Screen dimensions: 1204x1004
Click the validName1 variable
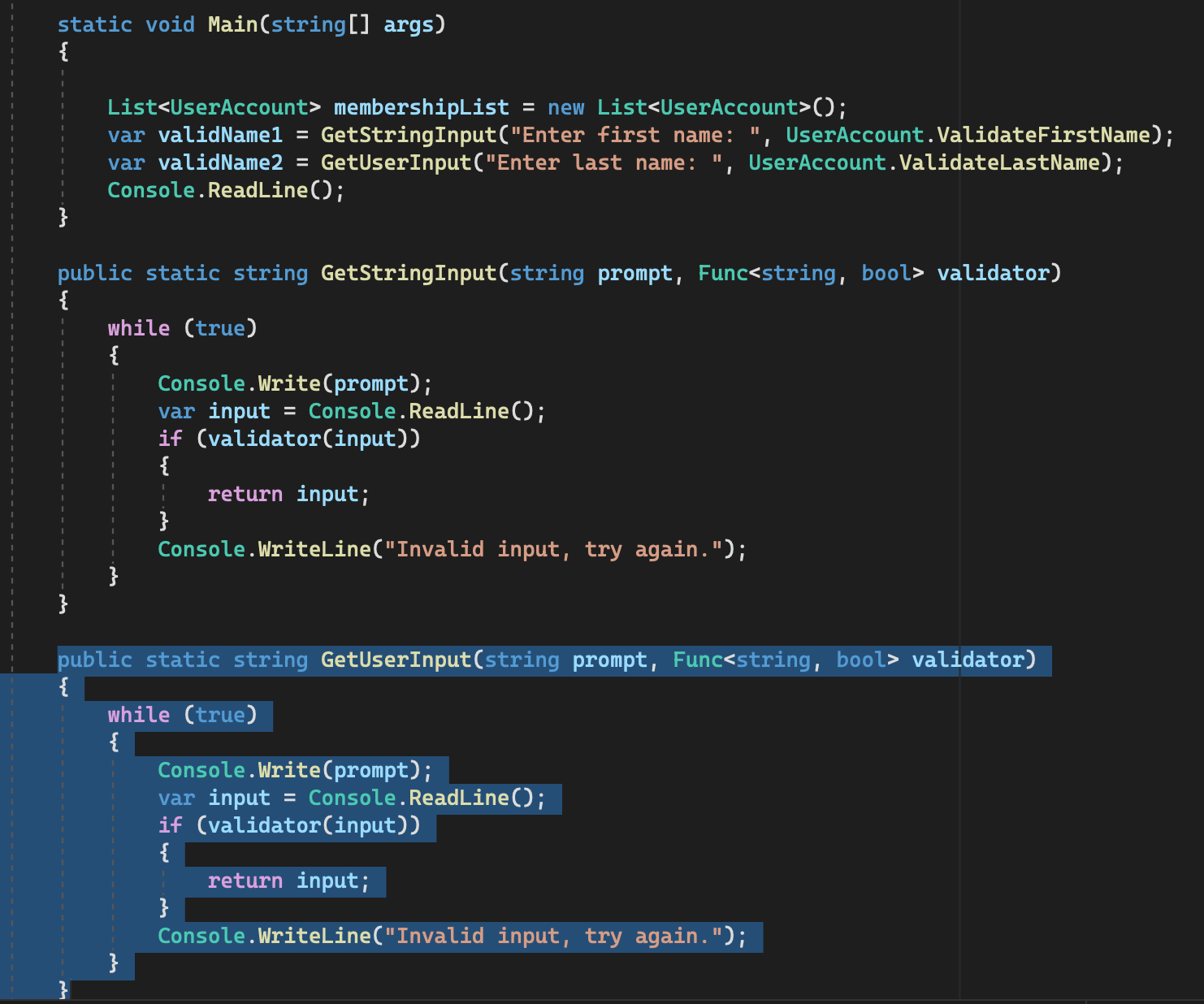point(220,135)
